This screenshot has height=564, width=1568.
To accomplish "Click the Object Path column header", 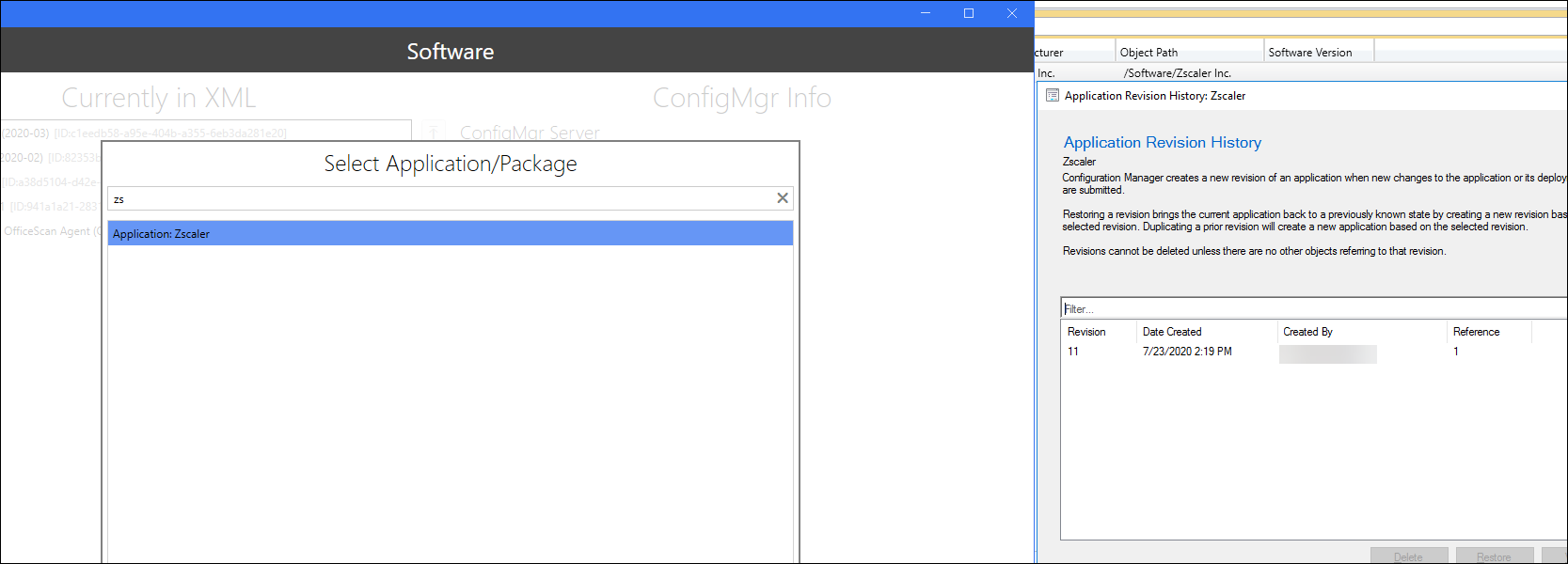I will tap(1190, 52).
